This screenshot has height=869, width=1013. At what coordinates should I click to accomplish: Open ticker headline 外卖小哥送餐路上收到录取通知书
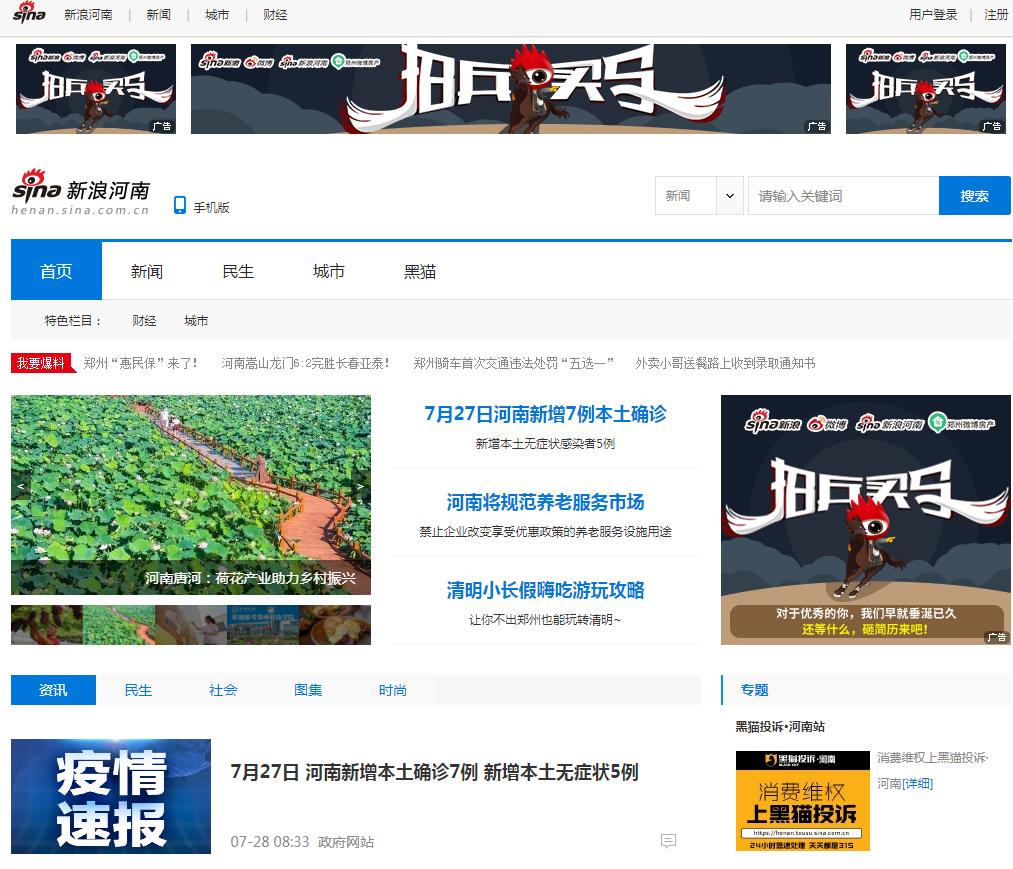(725, 363)
